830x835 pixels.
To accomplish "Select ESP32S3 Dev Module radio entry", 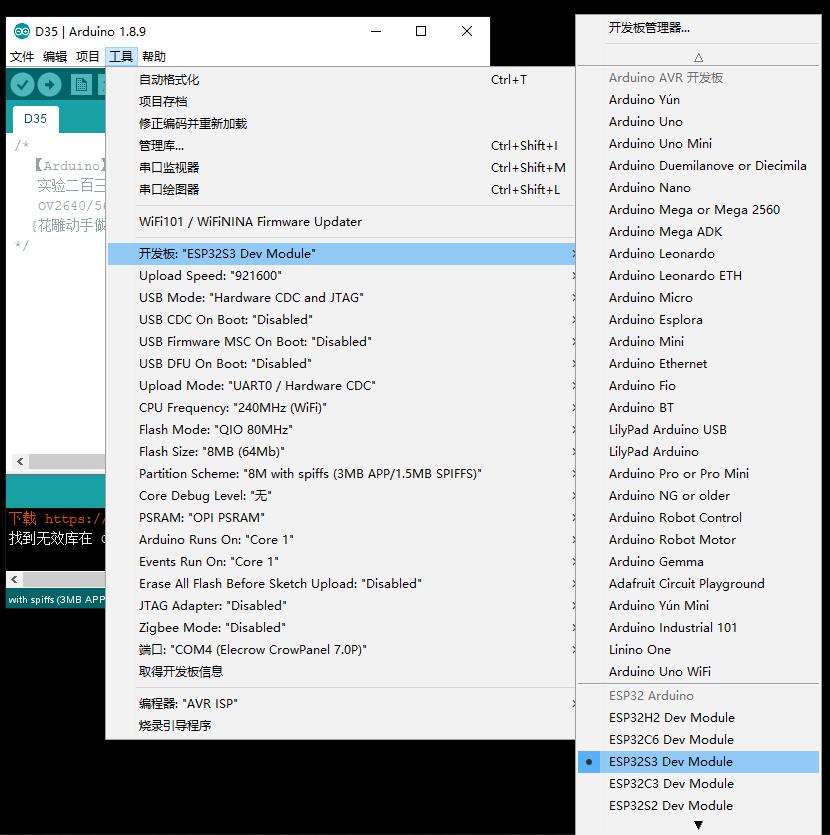I will [x=698, y=762].
